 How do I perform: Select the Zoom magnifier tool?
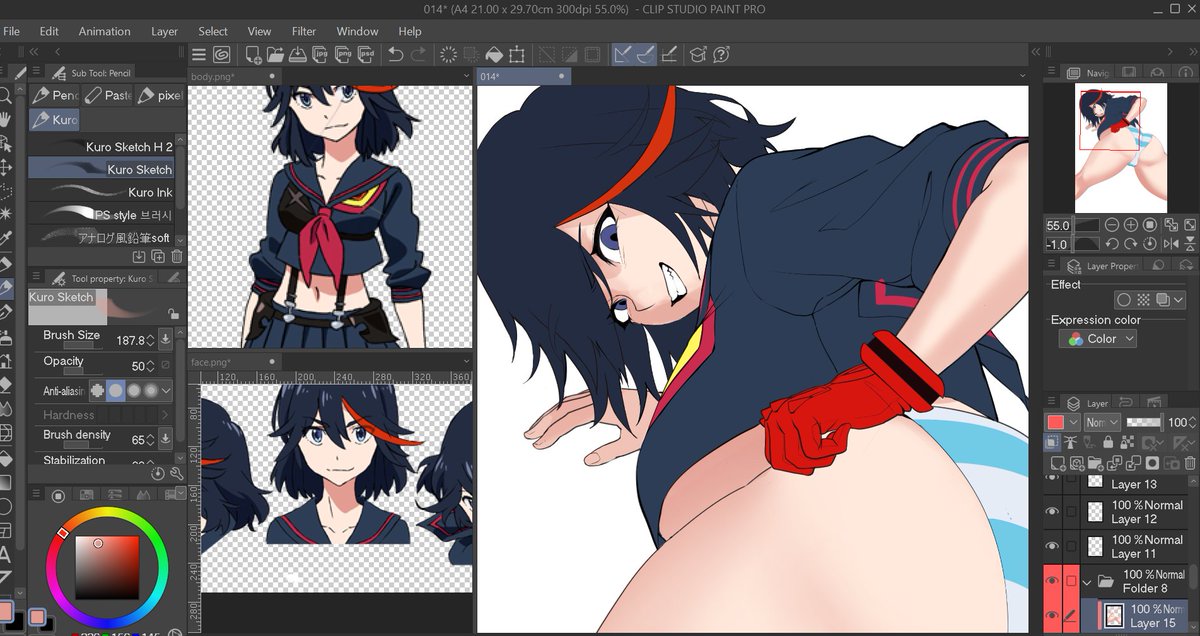click(6, 96)
